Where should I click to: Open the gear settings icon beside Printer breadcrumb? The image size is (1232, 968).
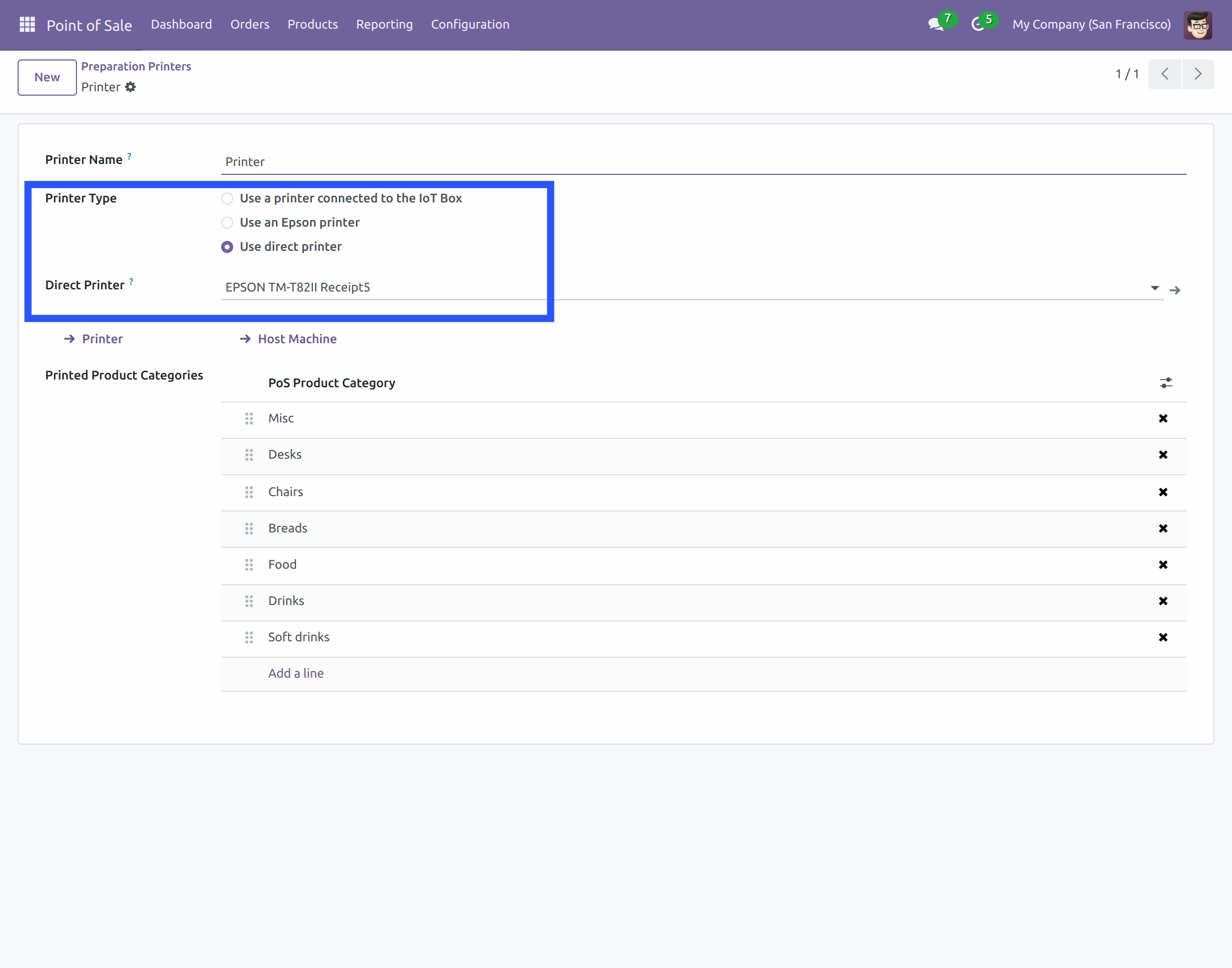click(131, 87)
